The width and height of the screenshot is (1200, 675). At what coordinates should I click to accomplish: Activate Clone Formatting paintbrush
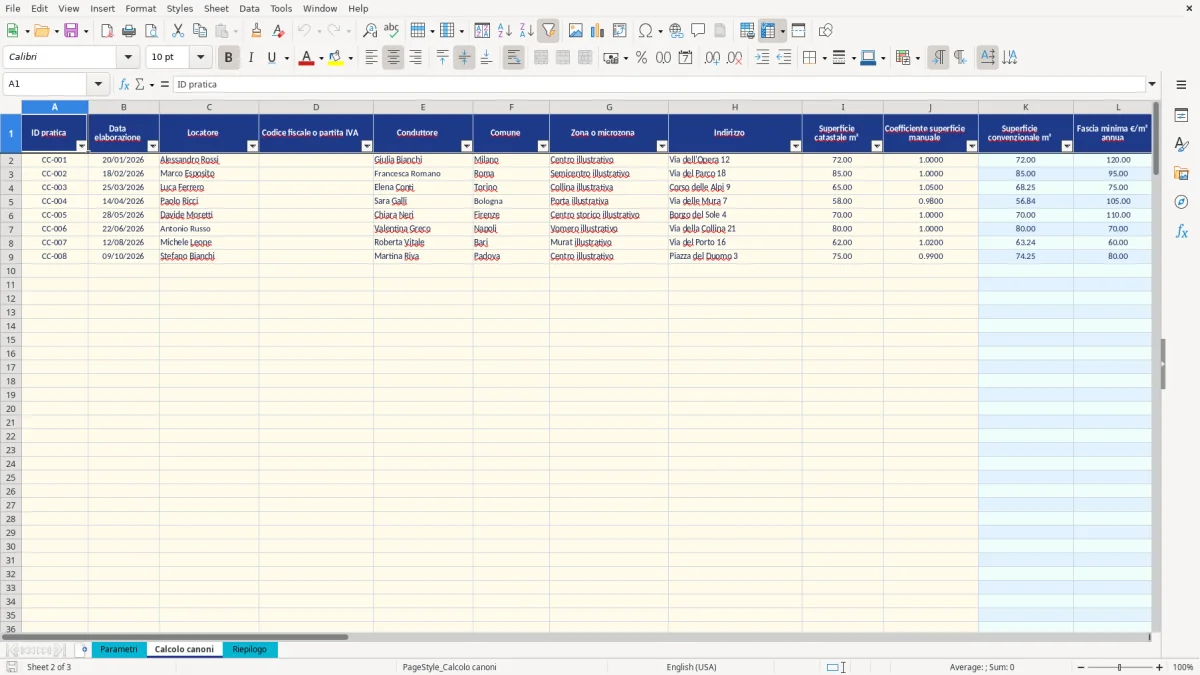(x=256, y=31)
